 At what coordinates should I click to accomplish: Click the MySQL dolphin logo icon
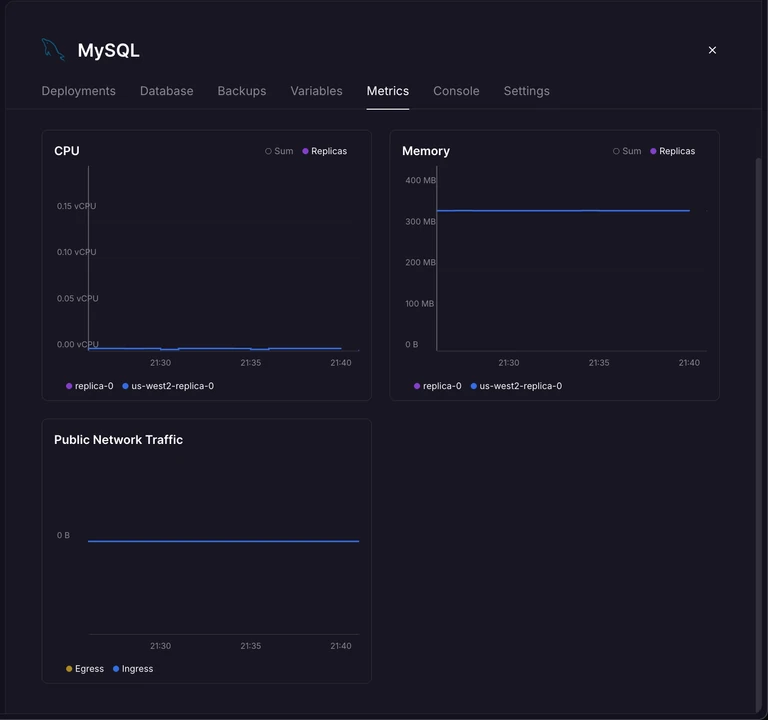(53, 49)
